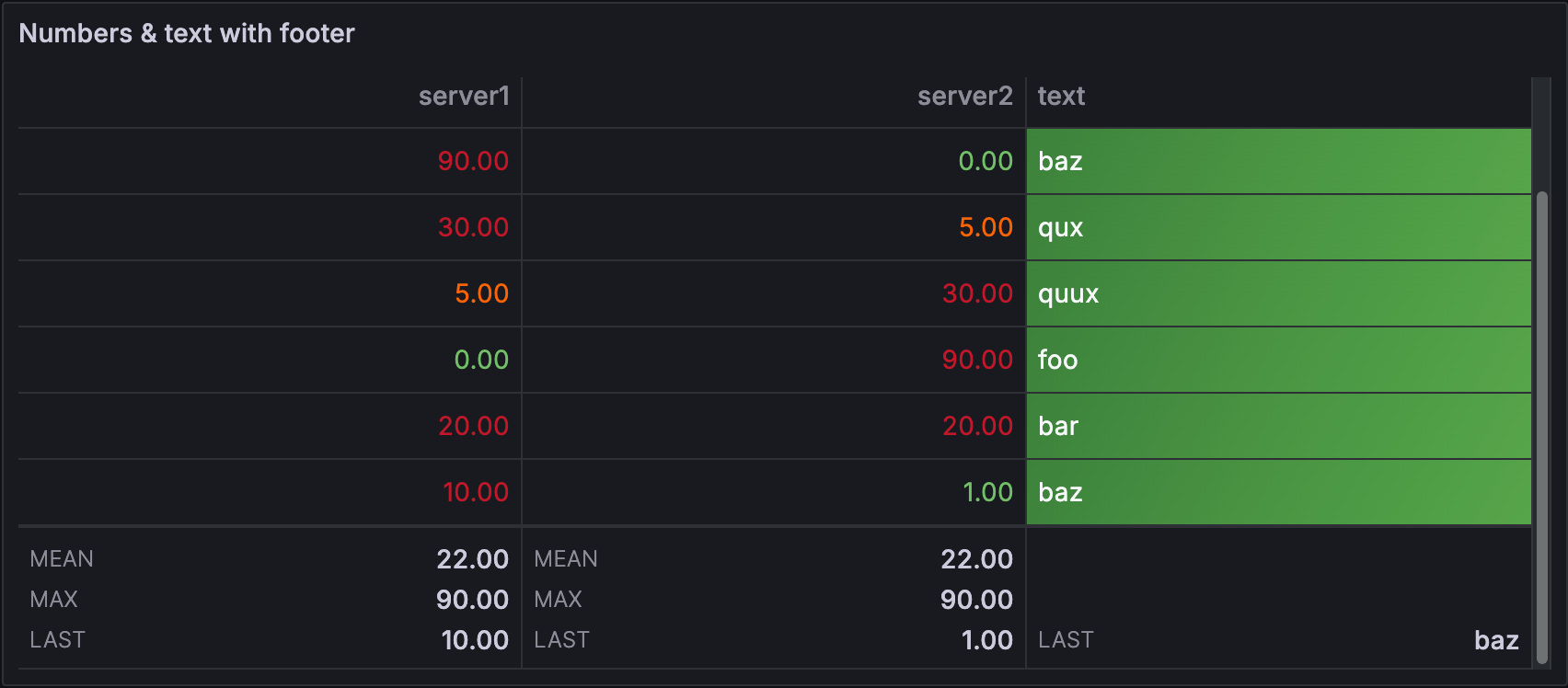Select the orange 5.00 cell under server2
Viewport: 1568px width, 688px height.
tap(985, 228)
